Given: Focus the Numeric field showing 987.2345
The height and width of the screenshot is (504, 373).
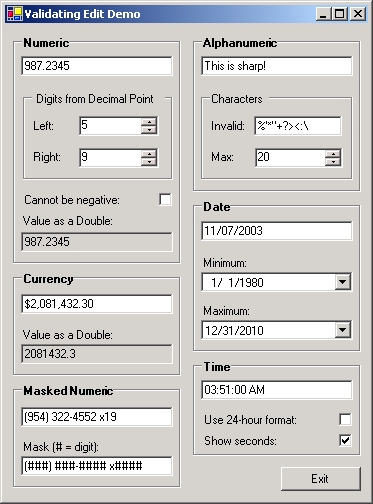Looking at the screenshot, I should [97, 66].
